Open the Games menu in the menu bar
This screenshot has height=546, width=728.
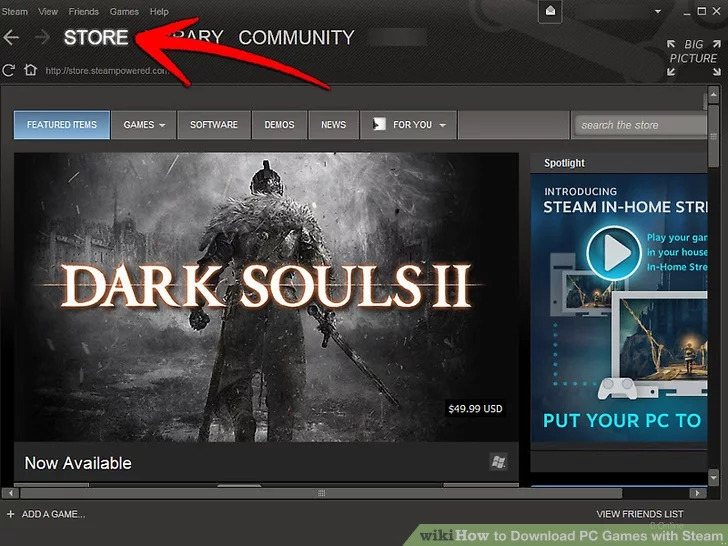124,12
